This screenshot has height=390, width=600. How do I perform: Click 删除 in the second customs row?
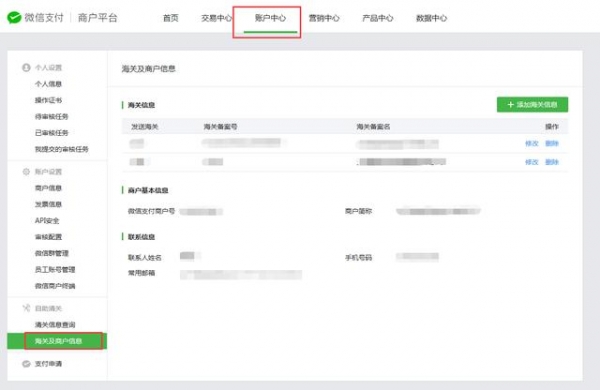[x=552, y=162]
